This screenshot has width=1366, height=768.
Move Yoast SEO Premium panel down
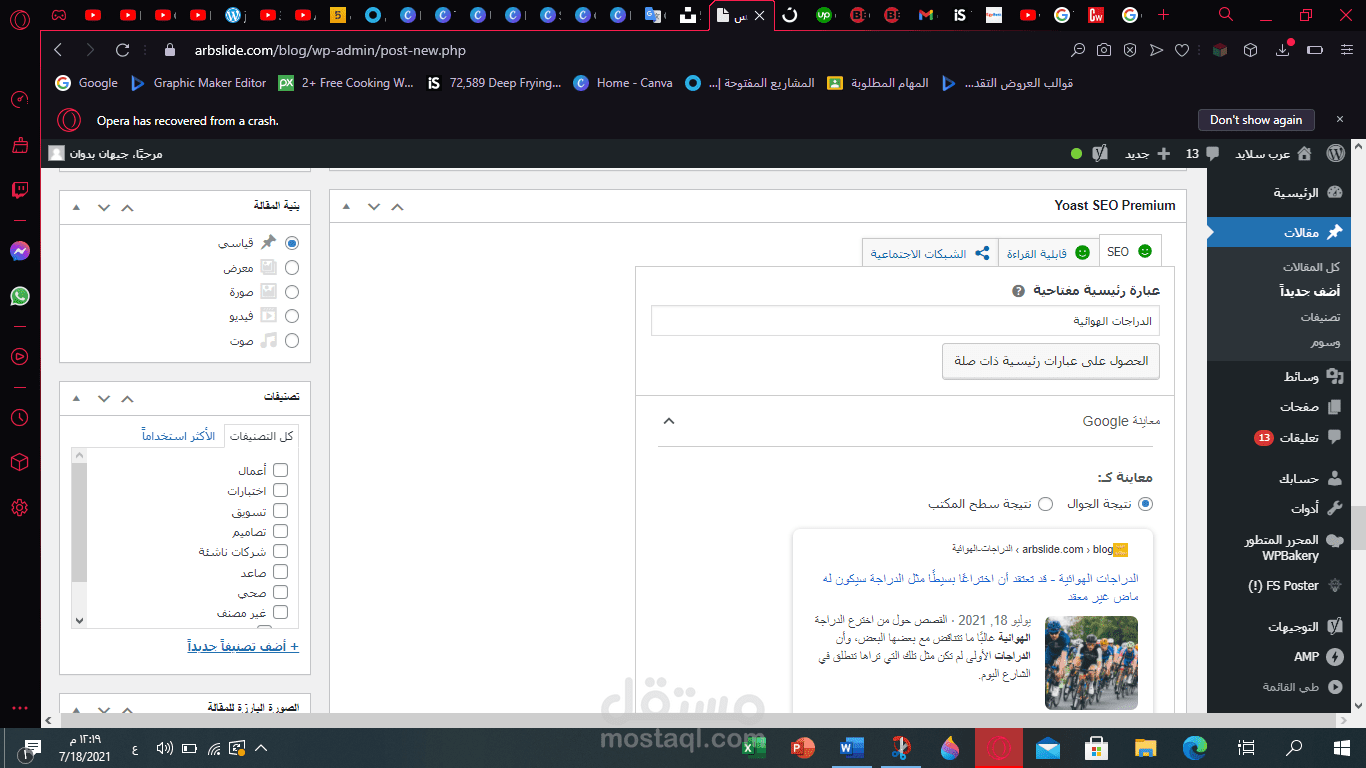coord(374,206)
